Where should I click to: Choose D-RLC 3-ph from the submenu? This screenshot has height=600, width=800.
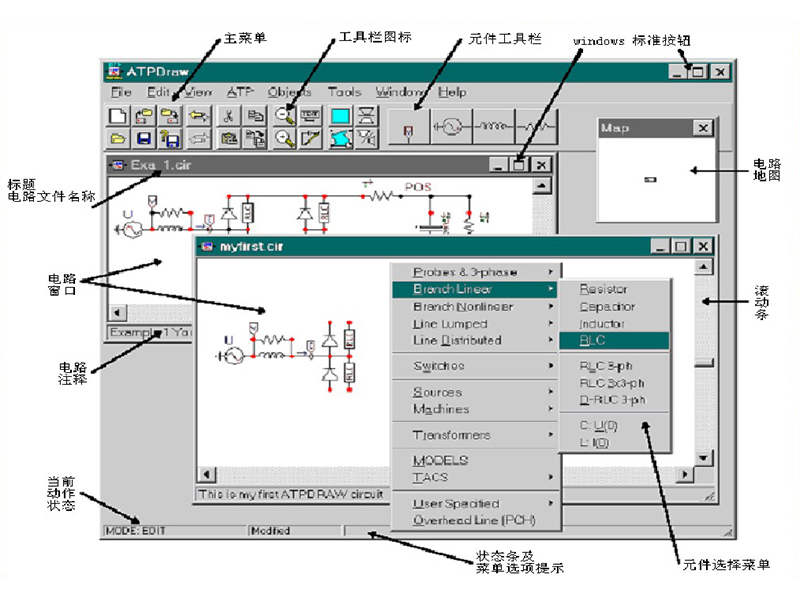click(x=614, y=400)
